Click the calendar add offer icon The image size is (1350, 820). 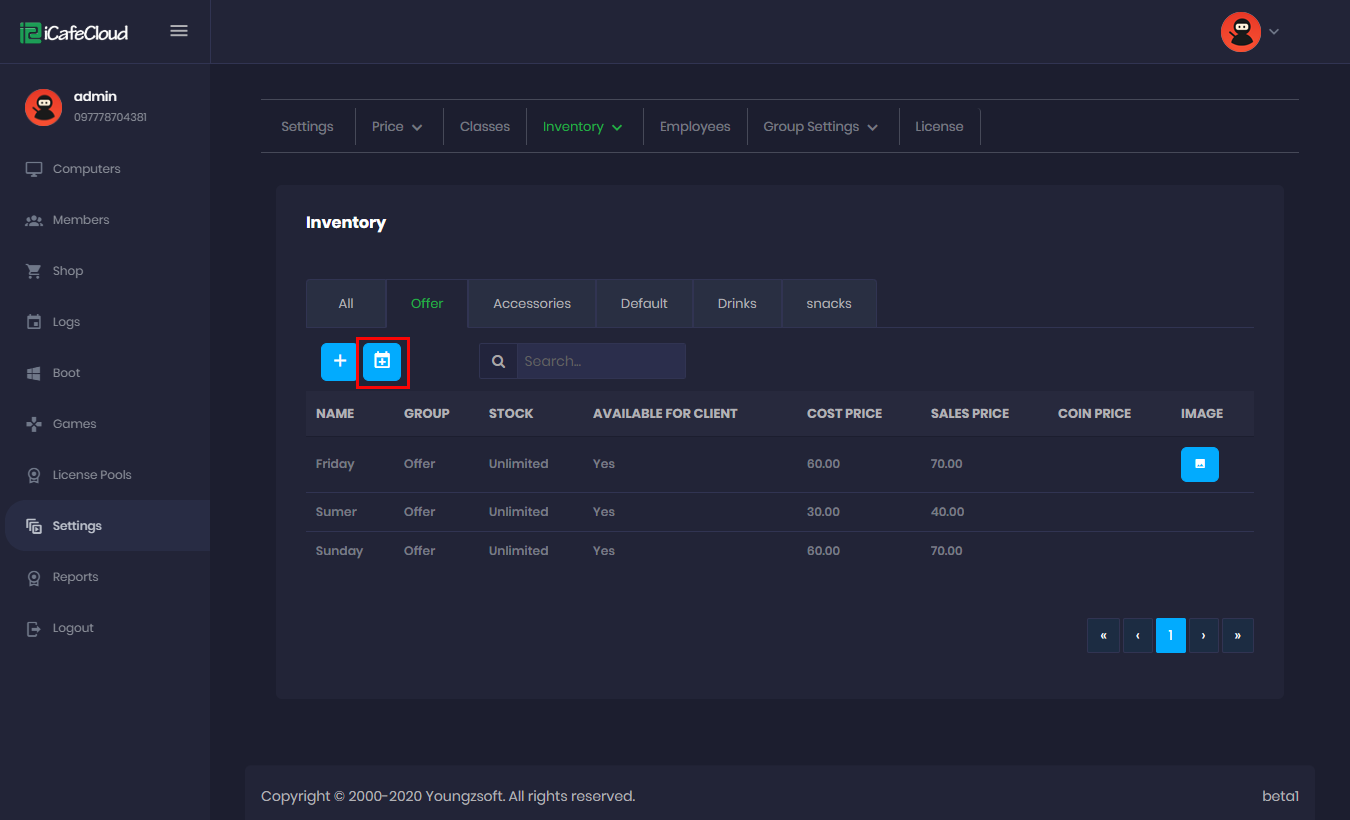[382, 361]
